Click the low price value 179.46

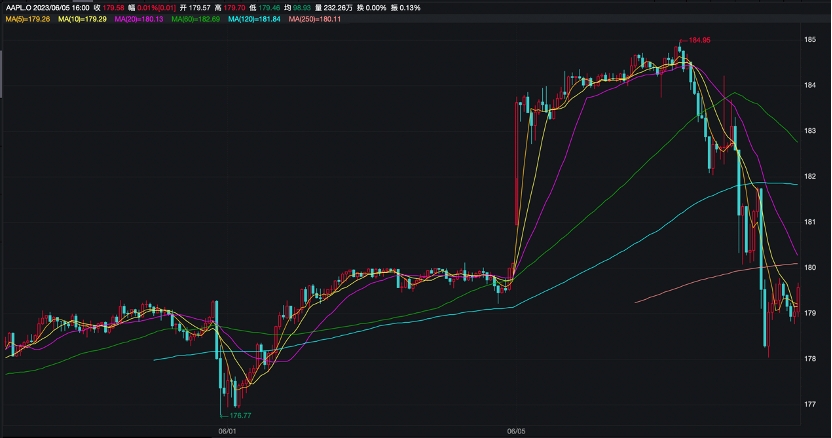[270, 8]
